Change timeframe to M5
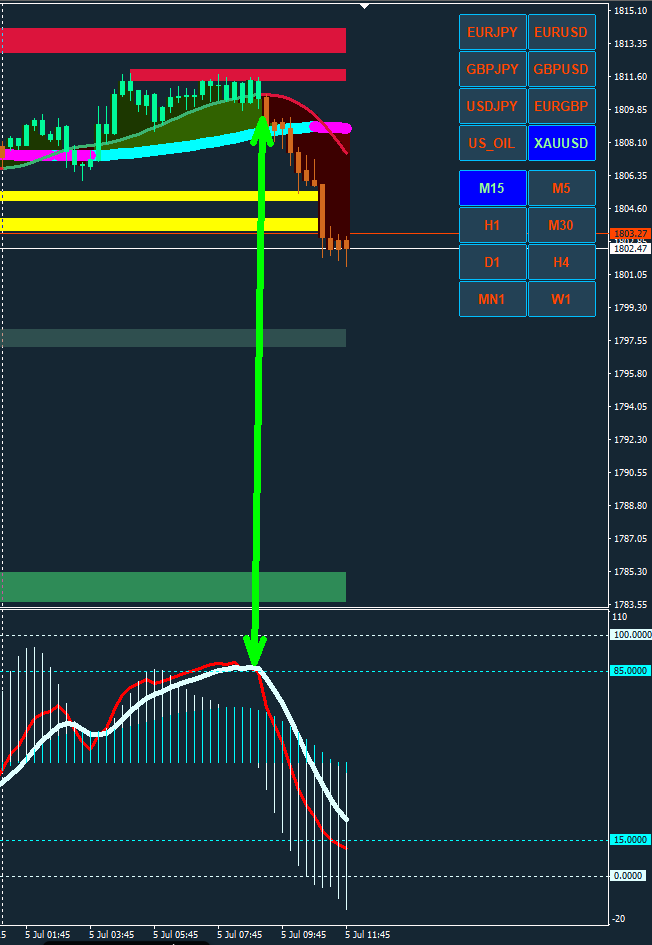This screenshot has height=945, width=652. 562,188
